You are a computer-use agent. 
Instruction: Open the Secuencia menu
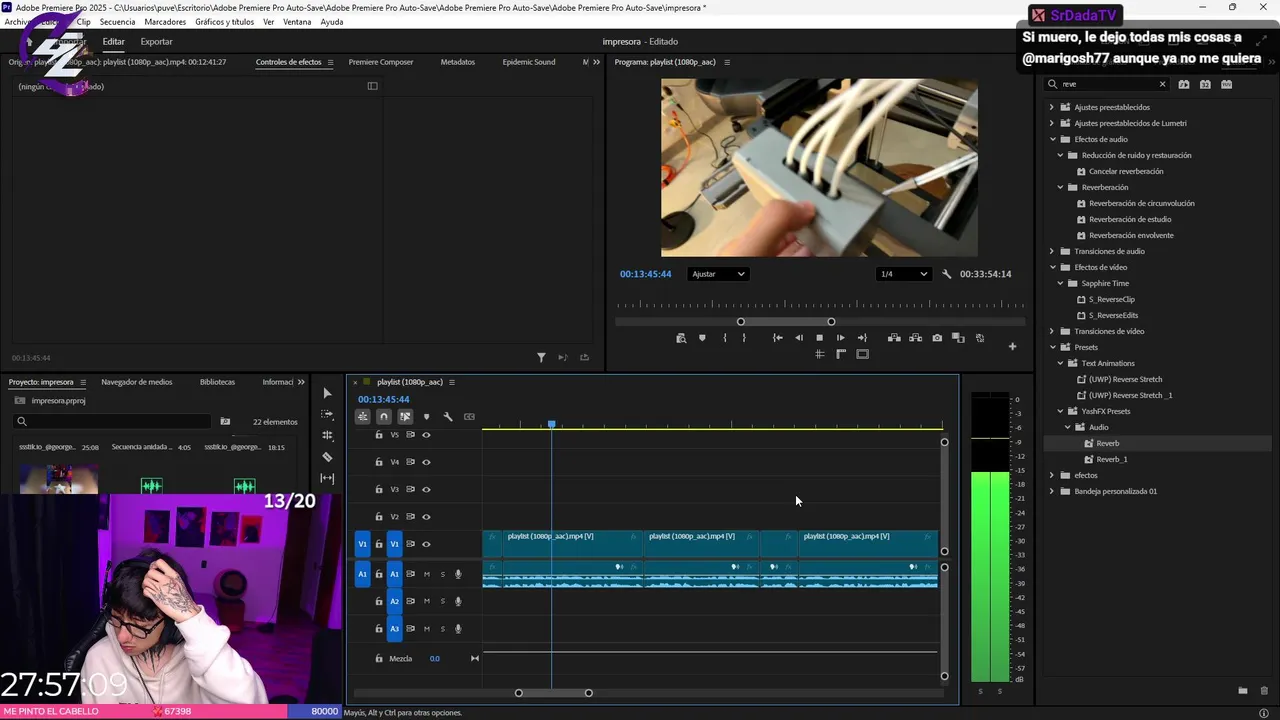coord(117,22)
